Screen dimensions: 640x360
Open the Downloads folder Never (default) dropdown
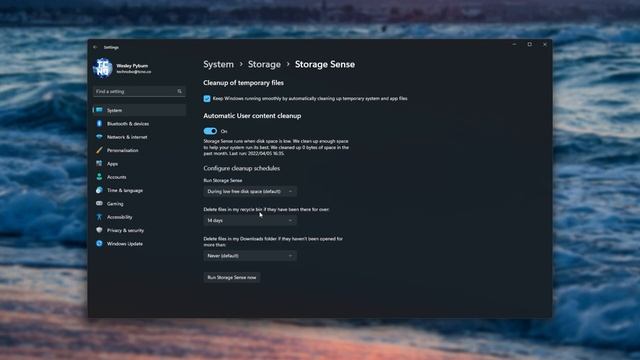click(x=250, y=256)
